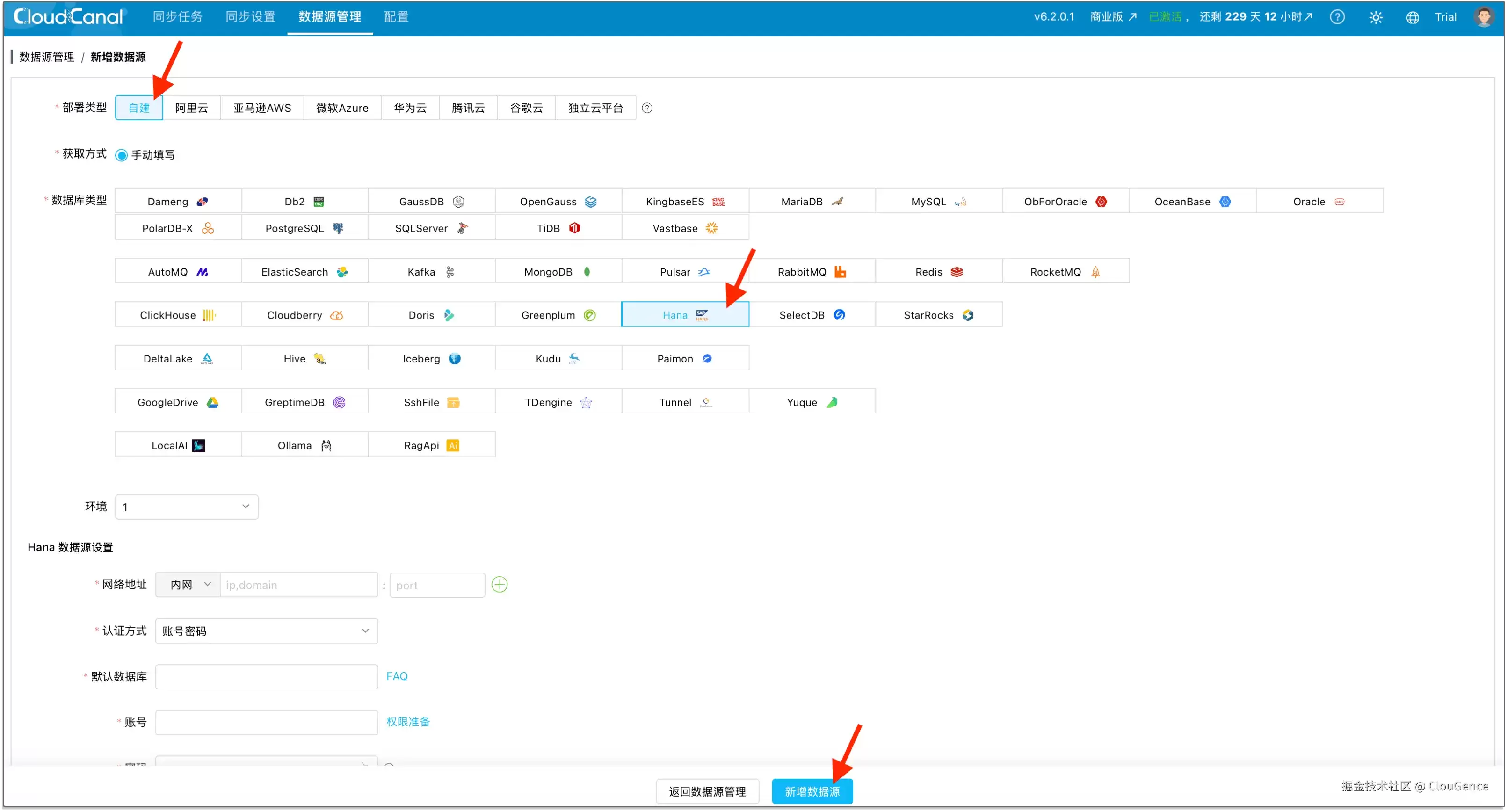Open the FAQ link

(x=397, y=676)
